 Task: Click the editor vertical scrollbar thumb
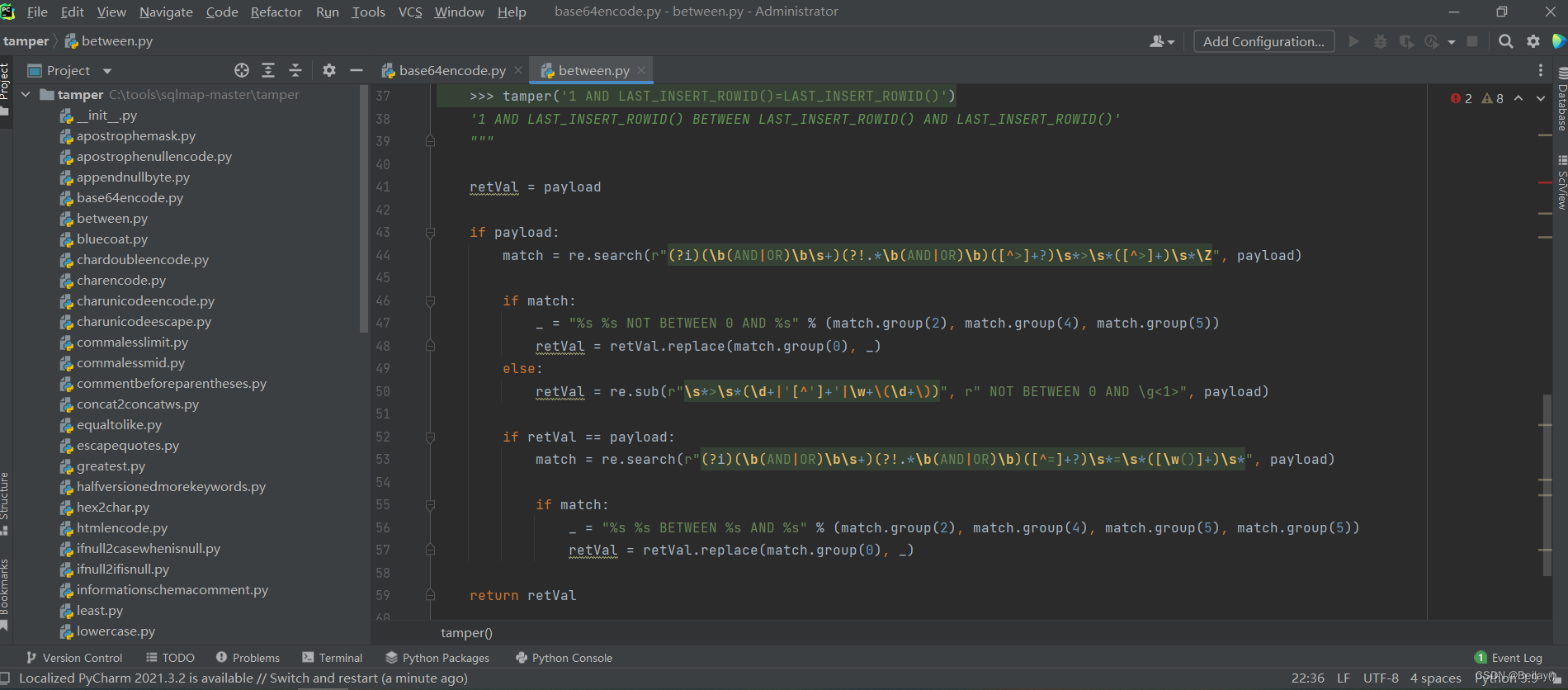tap(1547, 485)
